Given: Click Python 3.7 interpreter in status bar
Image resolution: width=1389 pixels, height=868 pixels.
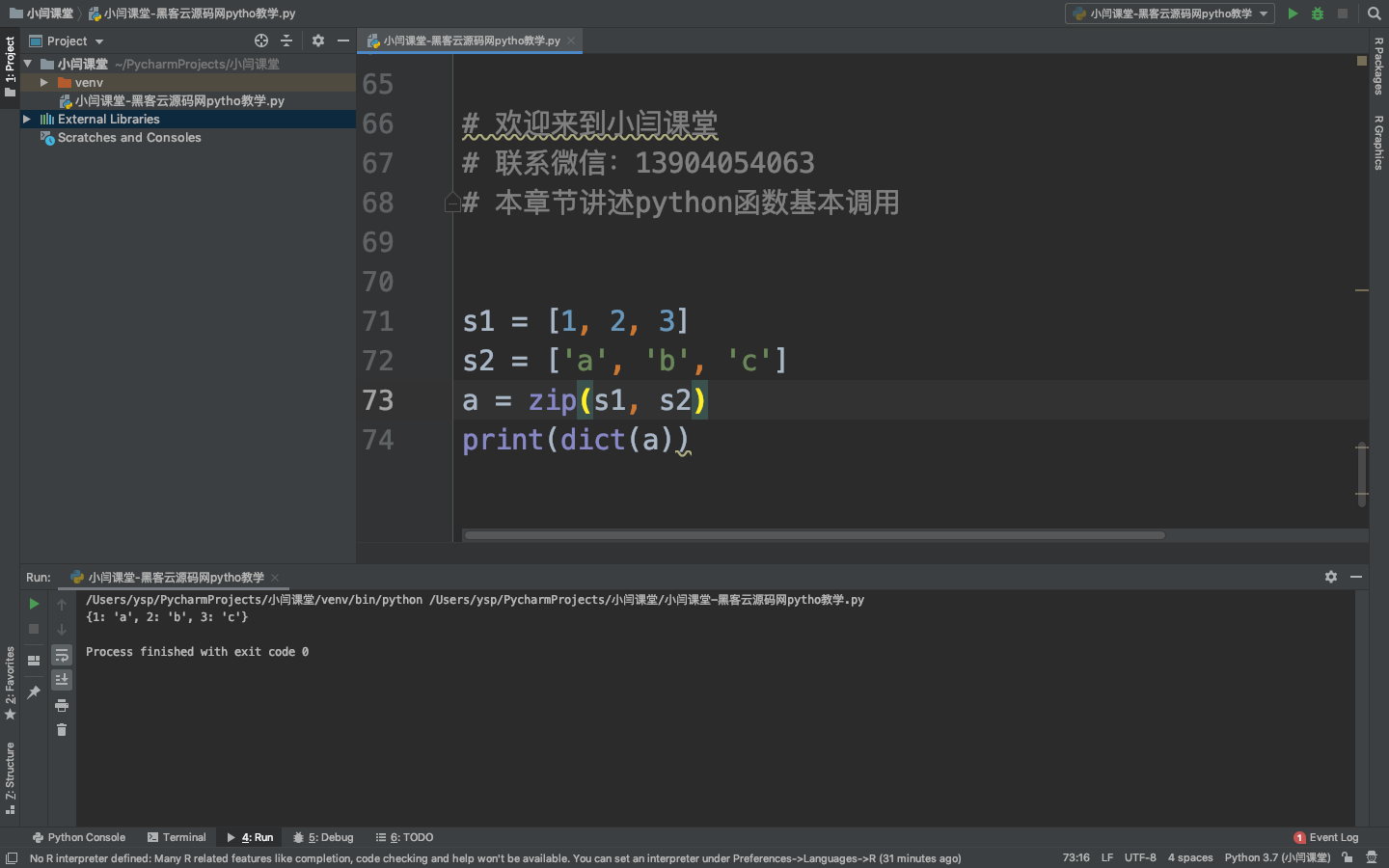Looking at the screenshot, I should point(1276,857).
